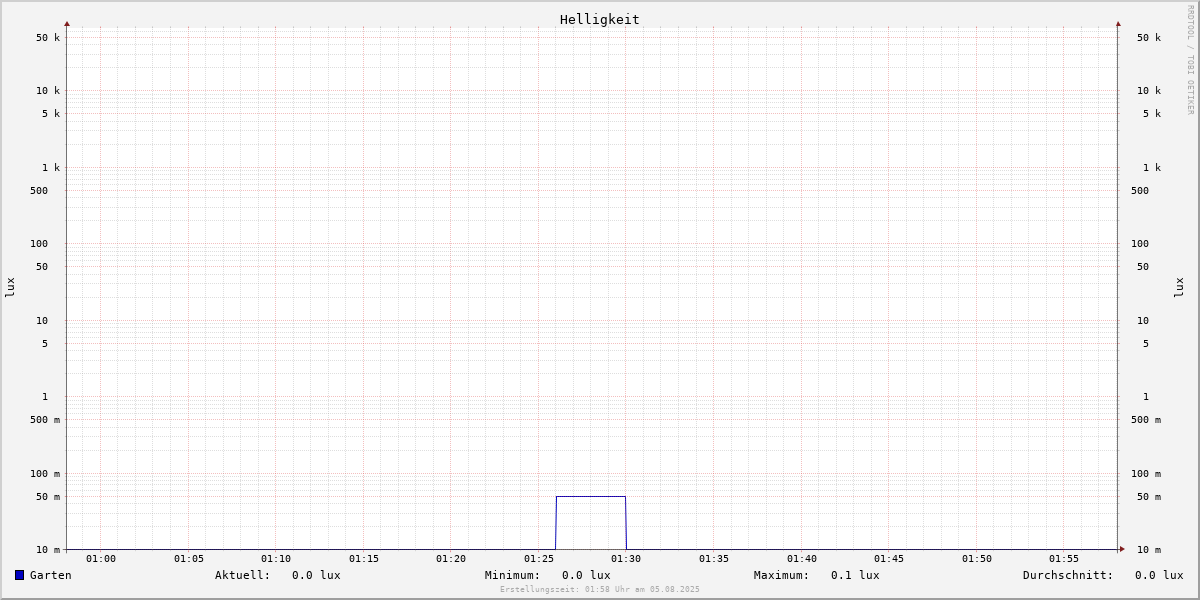Click the 01:25 time axis label
Screen dimensions: 1200x600
click(x=539, y=559)
